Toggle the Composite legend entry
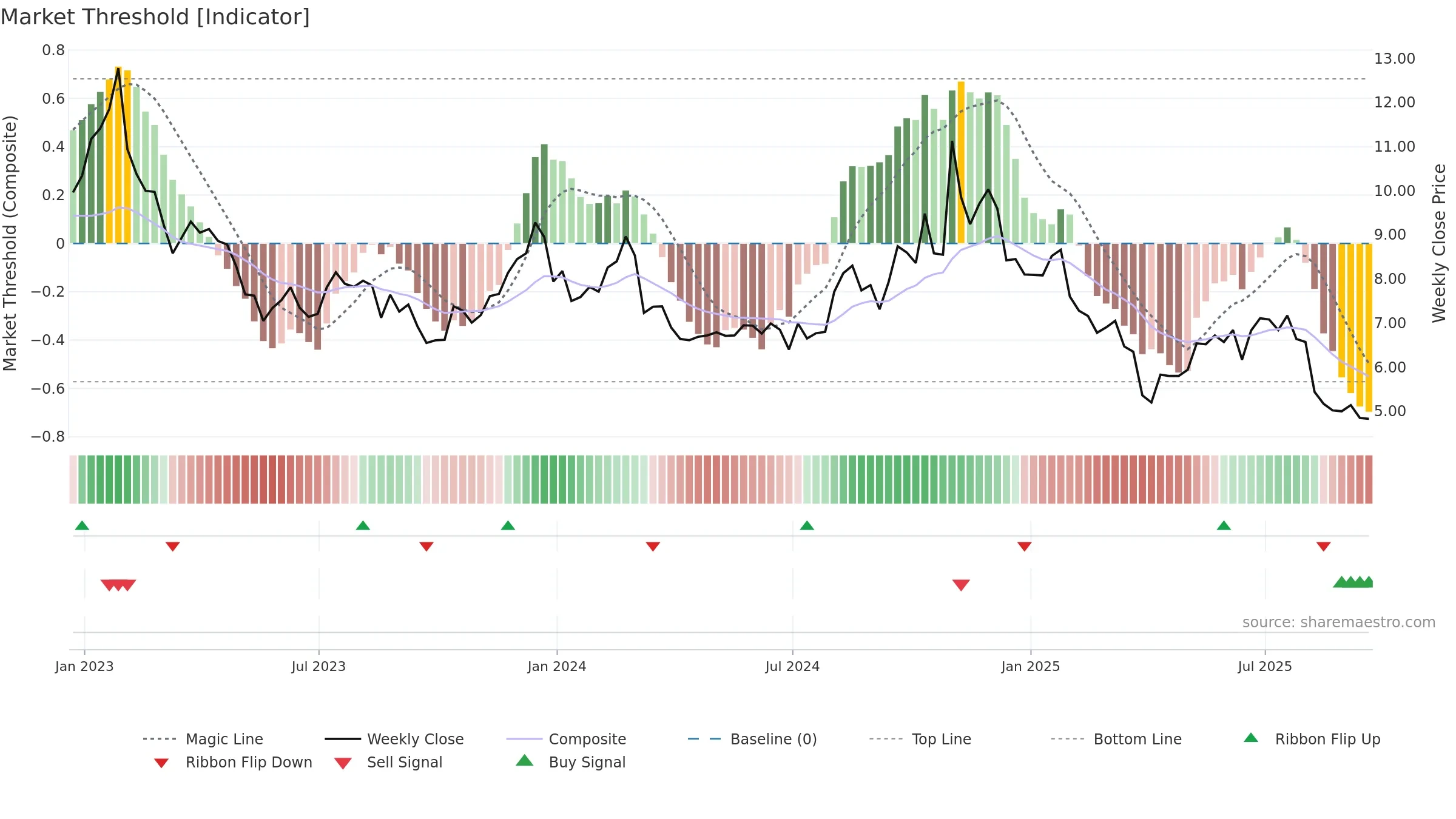The width and height of the screenshot is (1456, 819). pos(566,739)
